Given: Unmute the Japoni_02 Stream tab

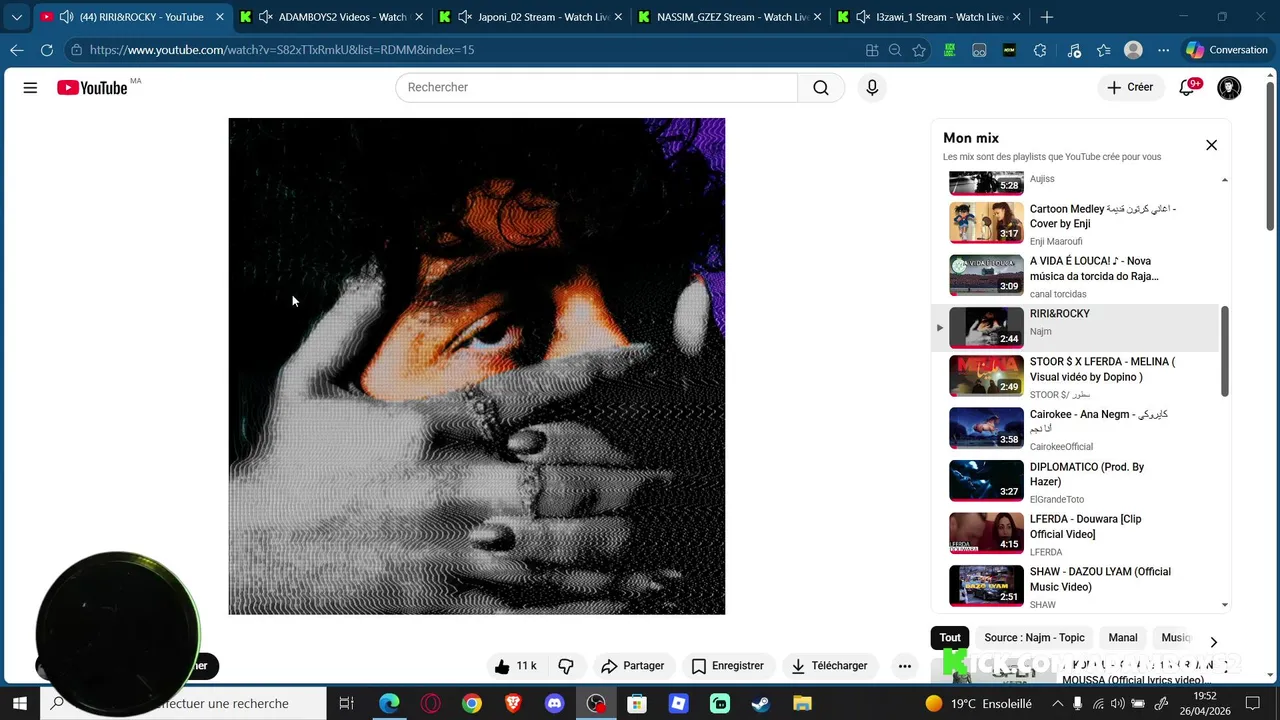Looking at the screenshot, I should (465, 17).
